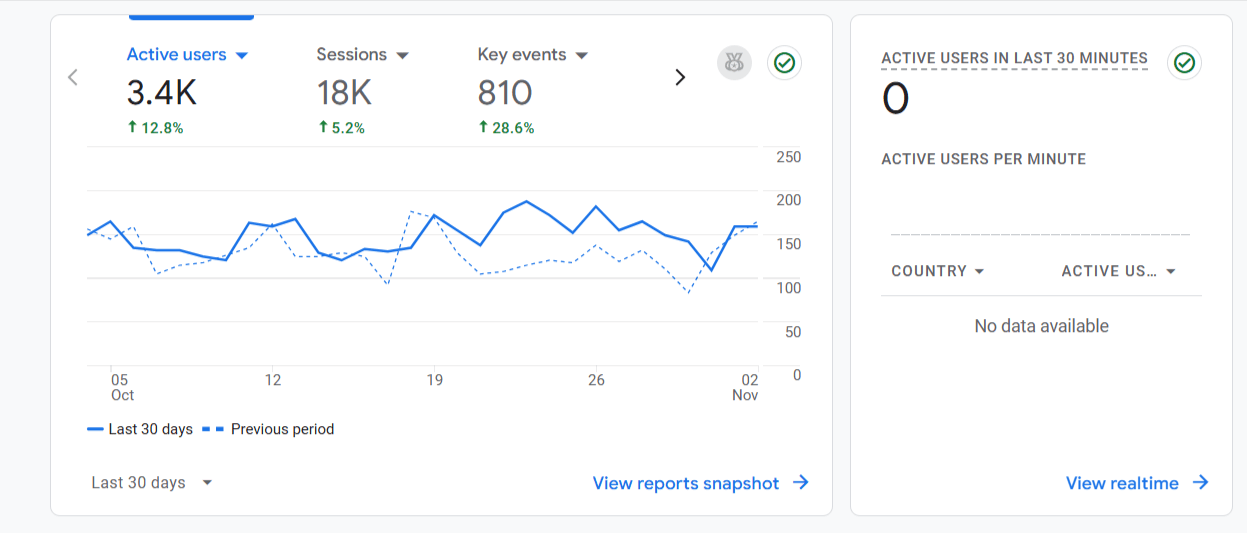The height and width of the screenshot is (533, 1247).
Task: Click the right chevron to show more metrics
Action: point(680,77)
